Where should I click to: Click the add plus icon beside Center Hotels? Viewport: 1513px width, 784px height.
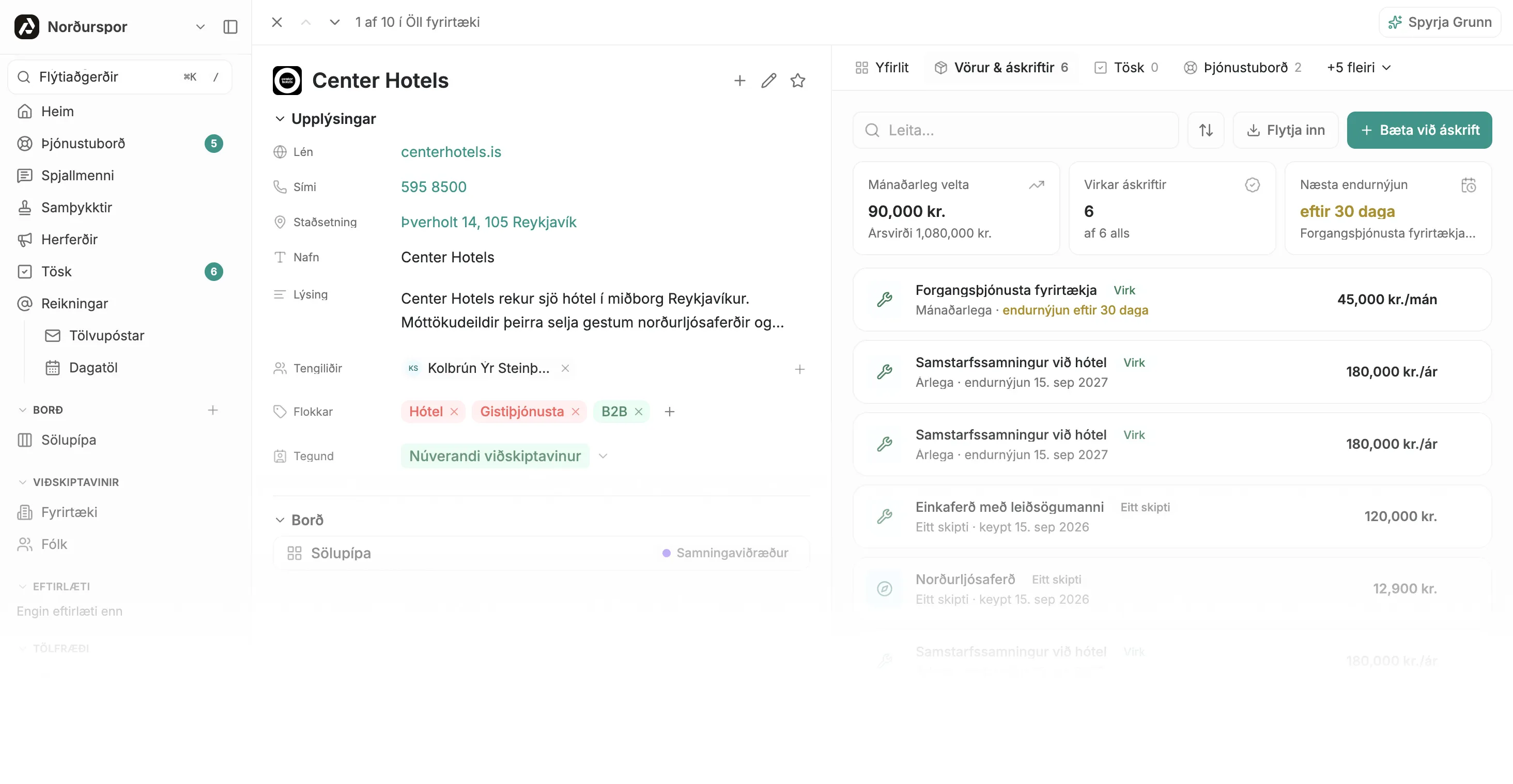[740, 81]
